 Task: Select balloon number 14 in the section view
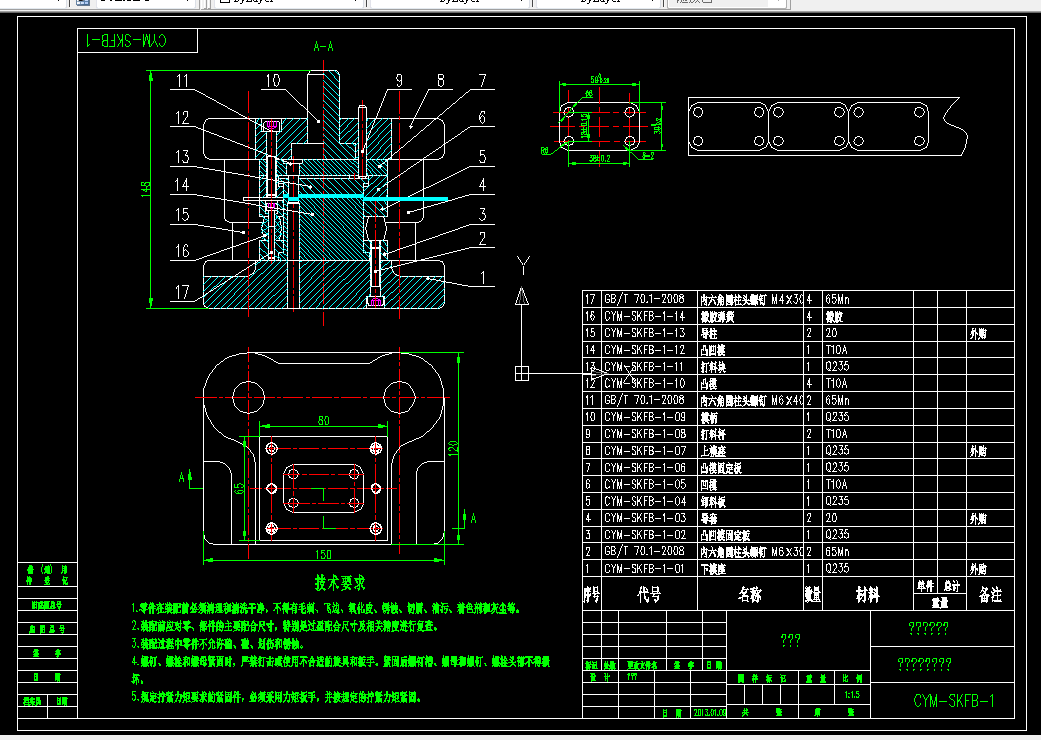(x=182, y=185)
